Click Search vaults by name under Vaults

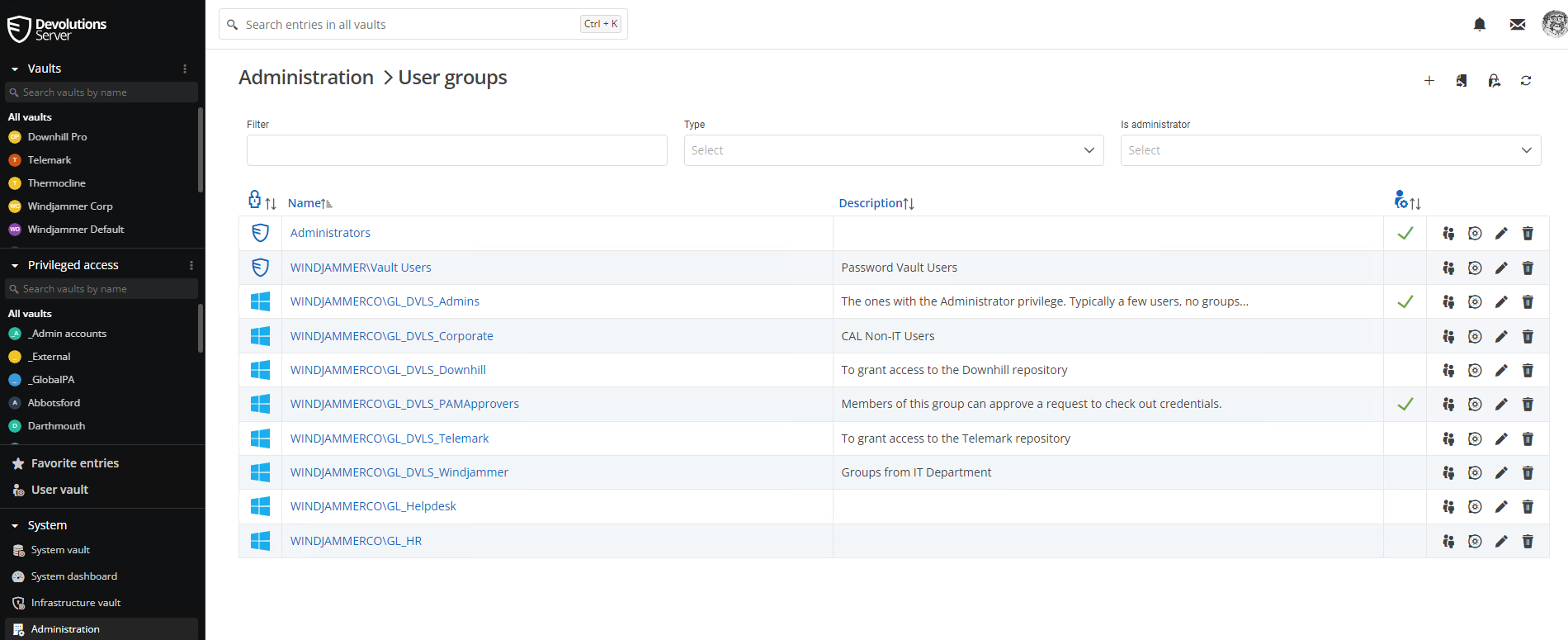(x=102, y=92)
